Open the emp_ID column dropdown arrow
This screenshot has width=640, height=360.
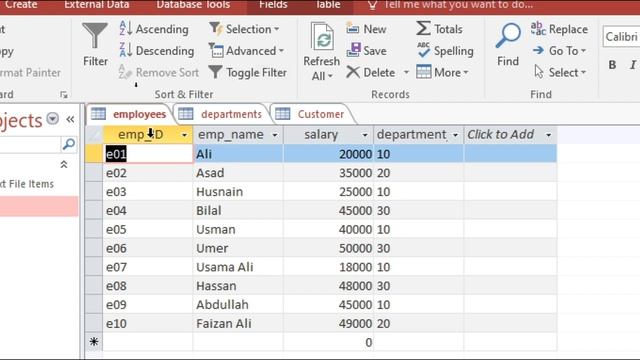184,135
